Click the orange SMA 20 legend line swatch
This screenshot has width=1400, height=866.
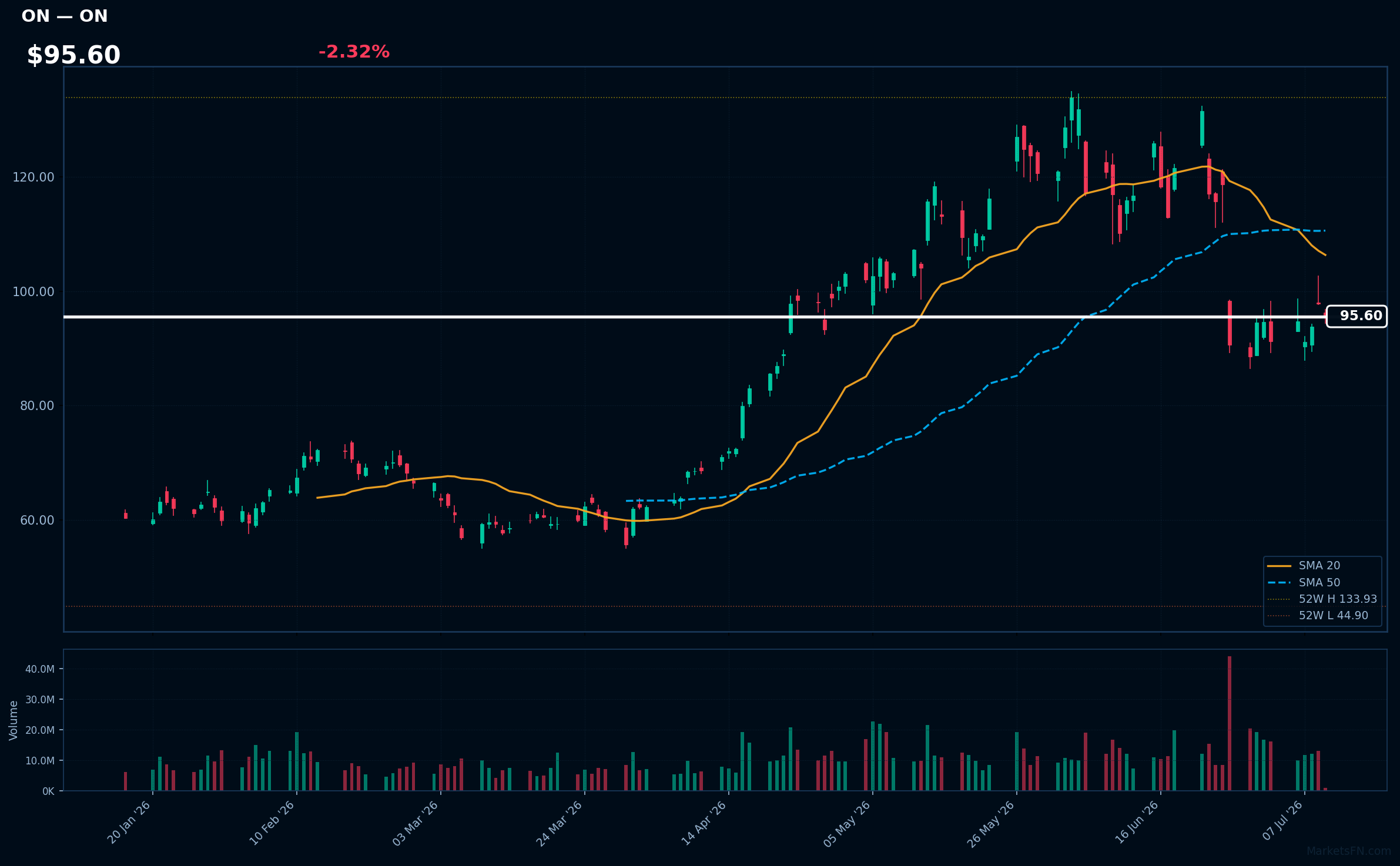1279,566
